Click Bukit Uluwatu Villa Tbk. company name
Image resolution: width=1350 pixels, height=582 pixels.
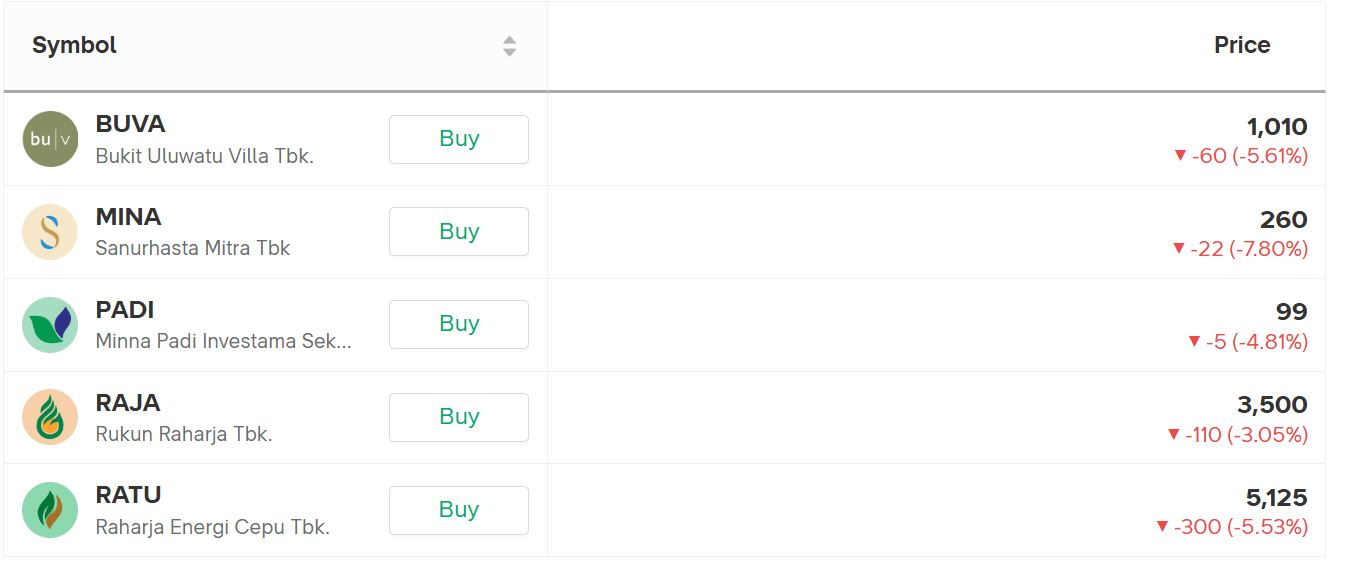[x=204, y=156]
